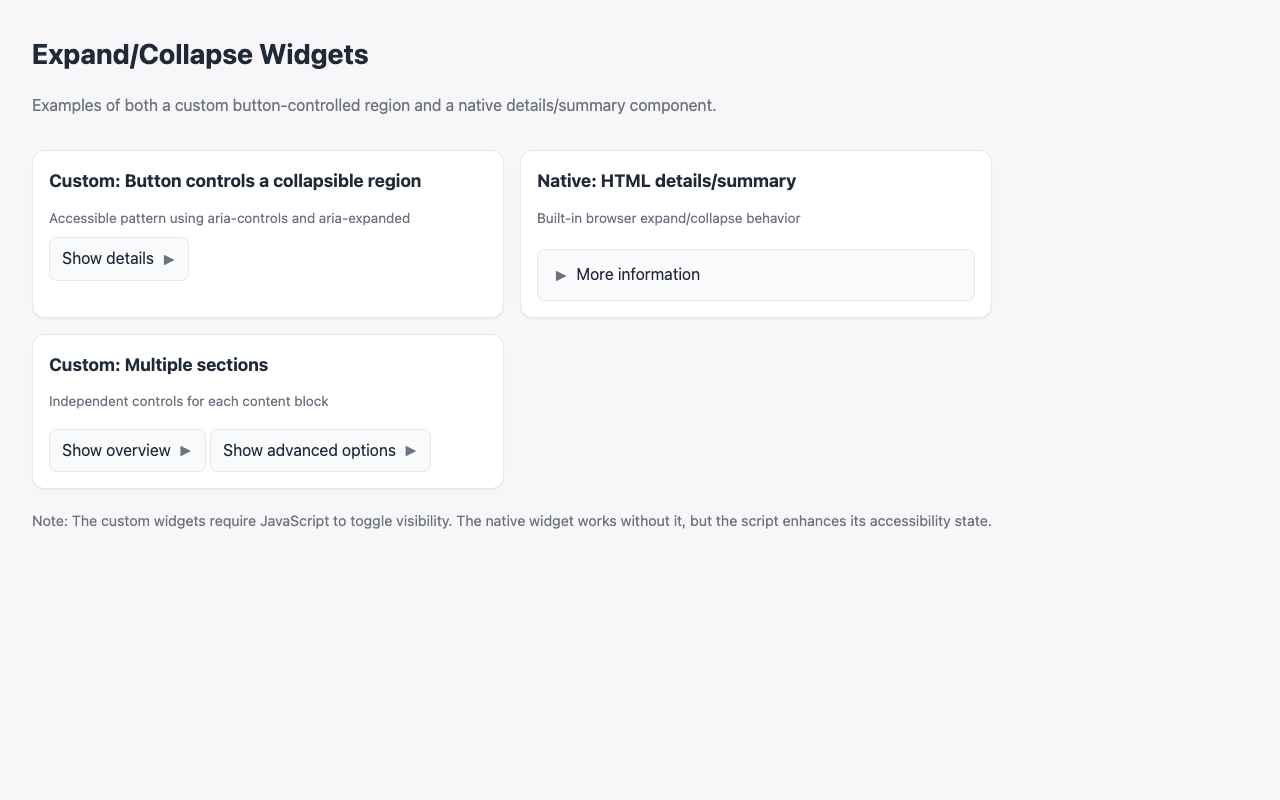The width and height of the screenshot is (1280, 800).
Task: Click the aria-controls description text
Action: (x=230, y=218)
